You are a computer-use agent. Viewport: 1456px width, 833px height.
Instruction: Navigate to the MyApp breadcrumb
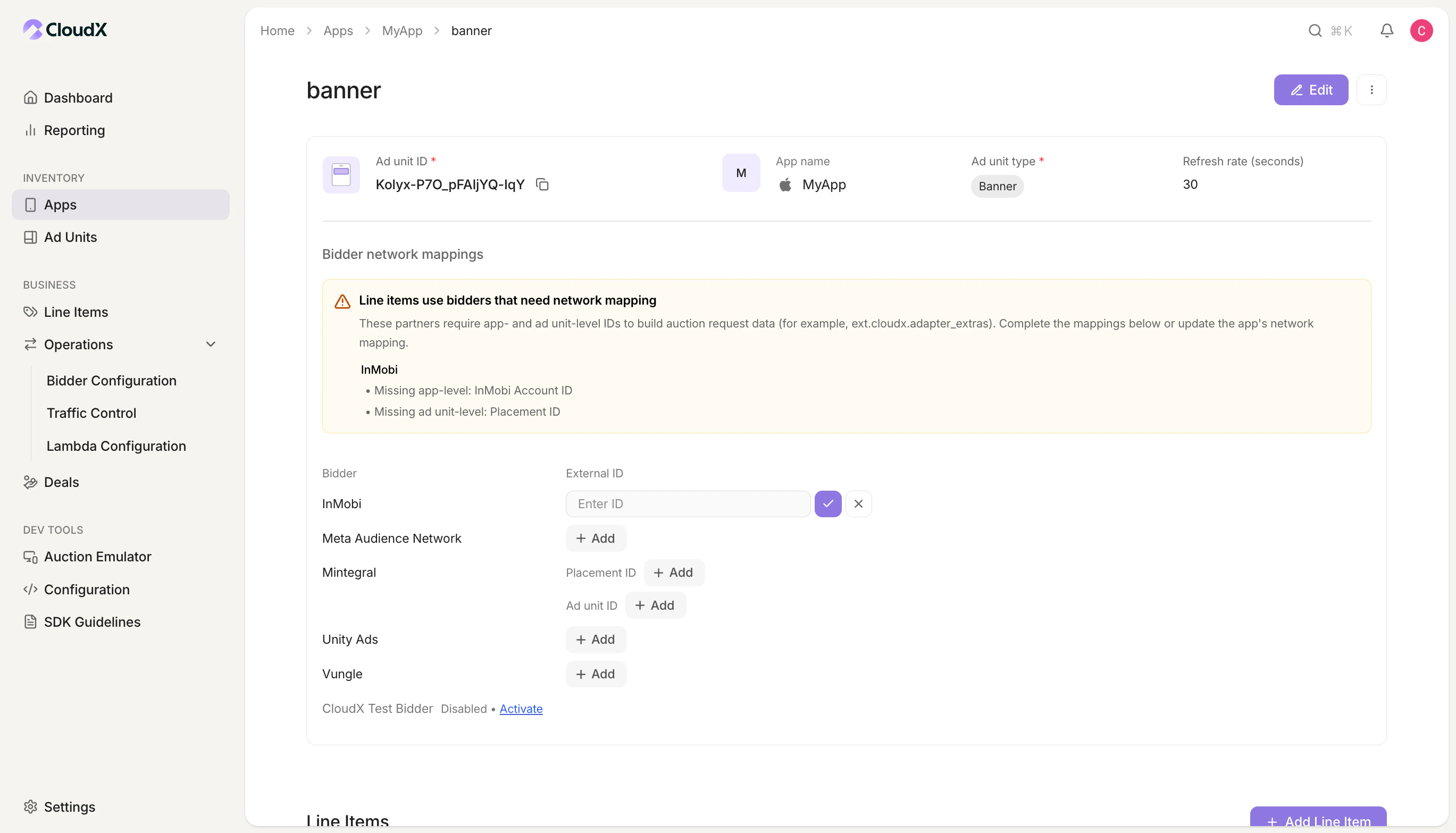(402, 30)
